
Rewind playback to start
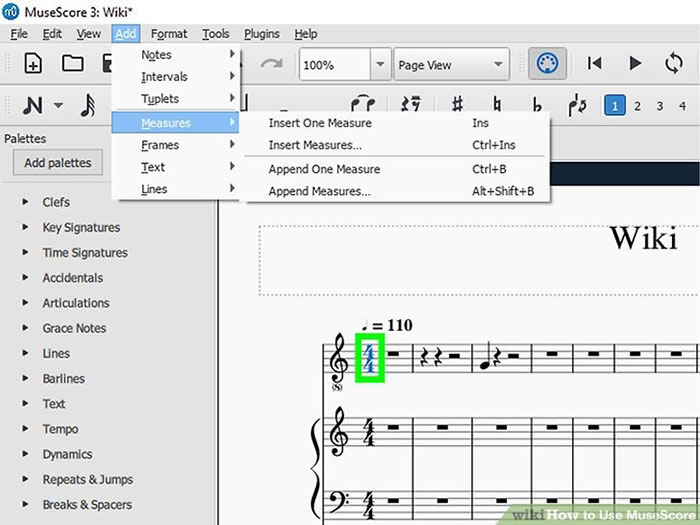coord(594,64)
